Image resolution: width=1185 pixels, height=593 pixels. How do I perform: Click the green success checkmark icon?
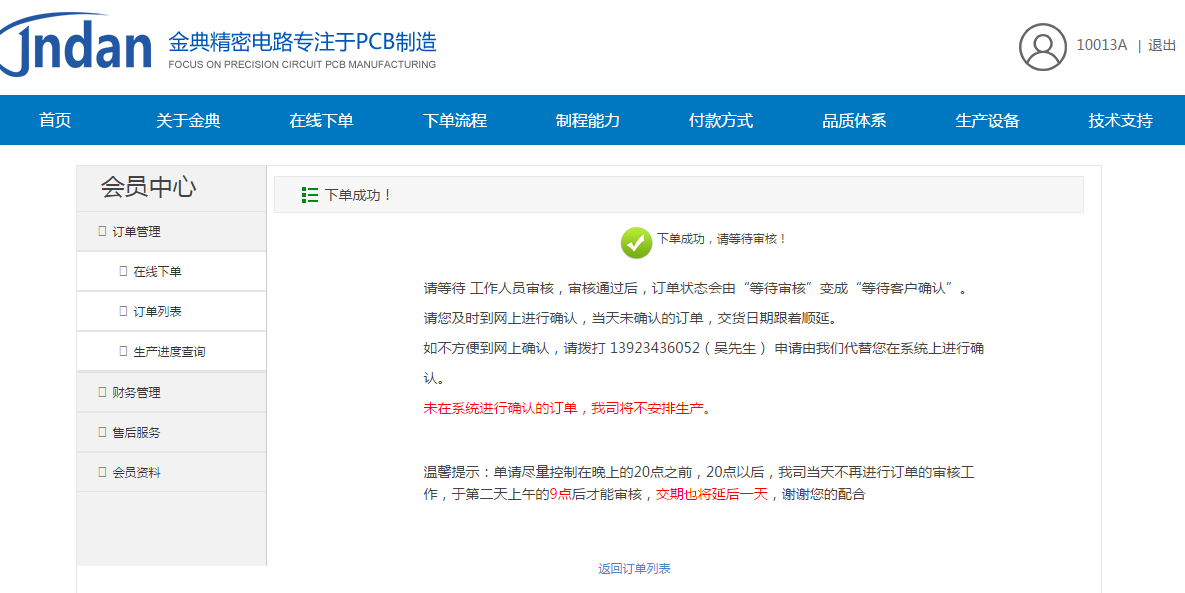[636, 242]
